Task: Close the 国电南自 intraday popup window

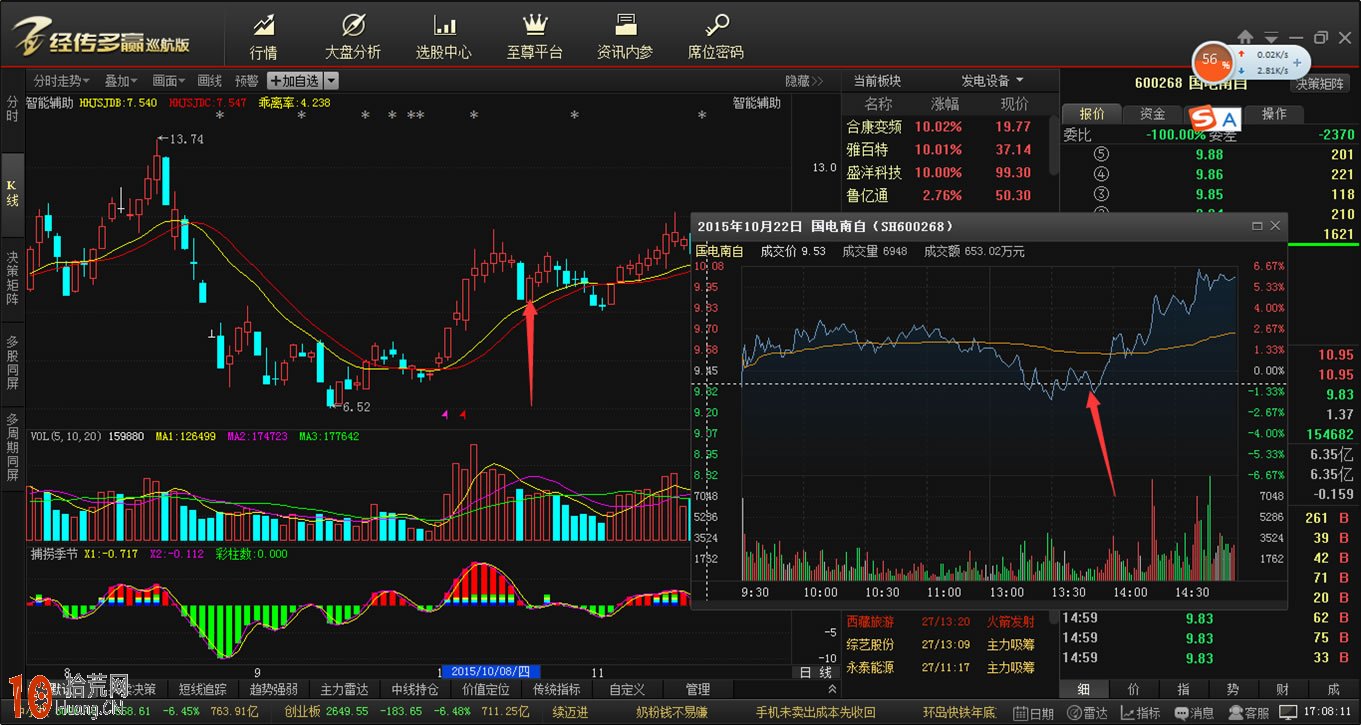Action: click(1275, 226)
